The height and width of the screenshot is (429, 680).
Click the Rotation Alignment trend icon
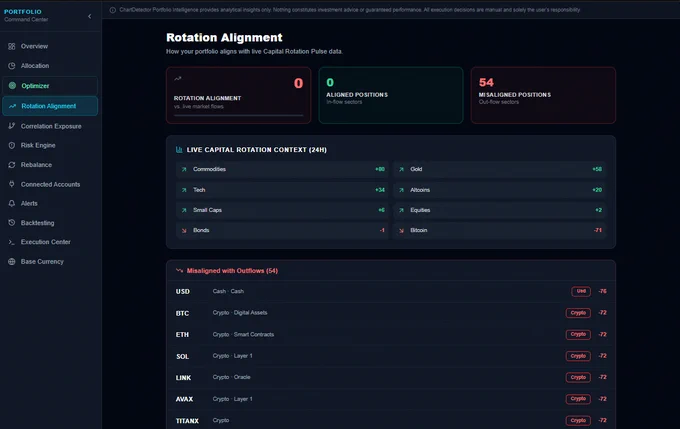(12, 106)
